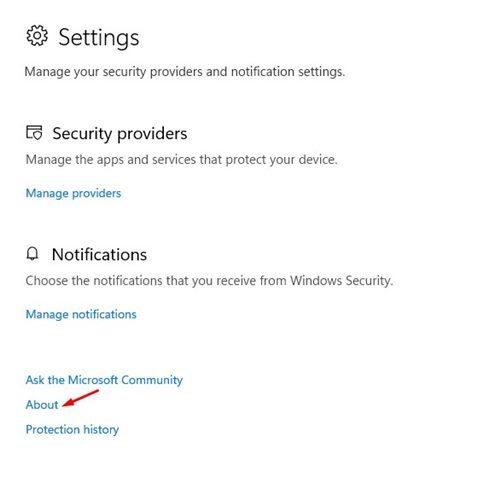Open the About link

[42, 404]
